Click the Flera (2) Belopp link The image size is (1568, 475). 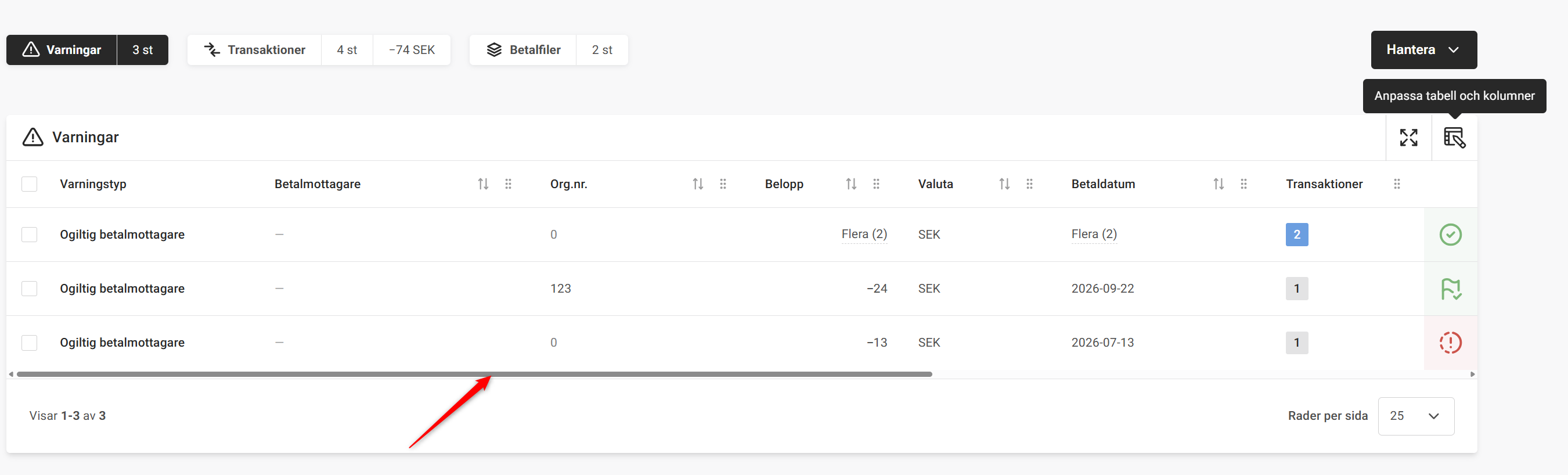864,235
